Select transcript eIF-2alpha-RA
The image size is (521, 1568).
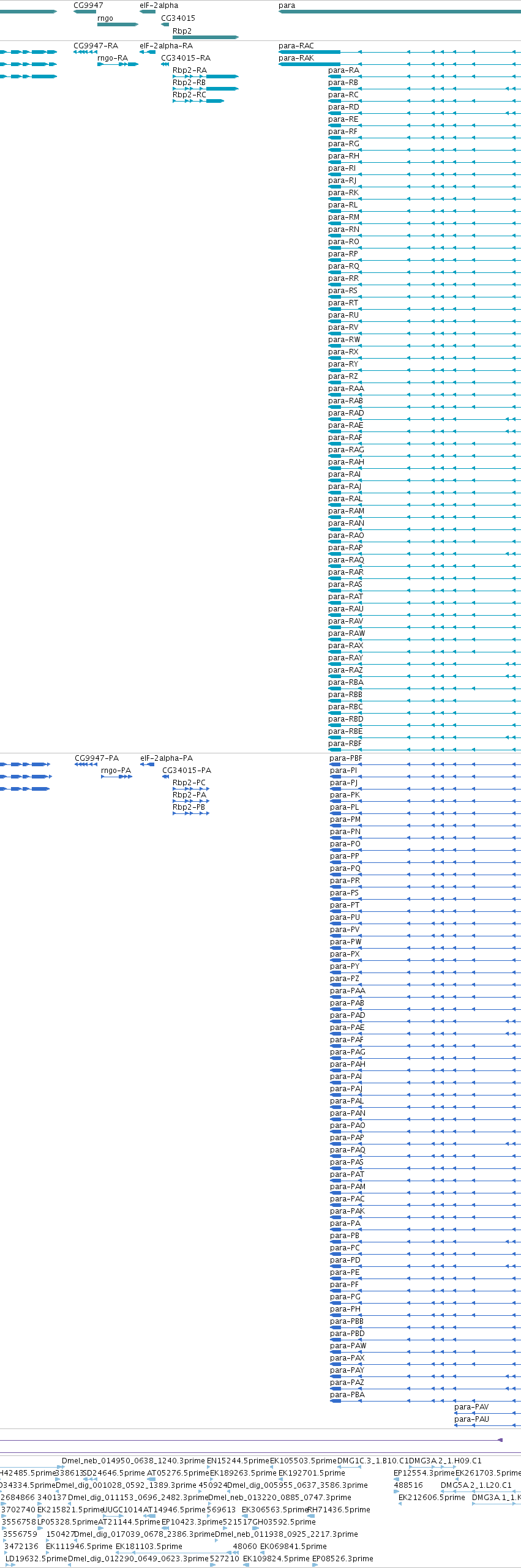point(166,46)
